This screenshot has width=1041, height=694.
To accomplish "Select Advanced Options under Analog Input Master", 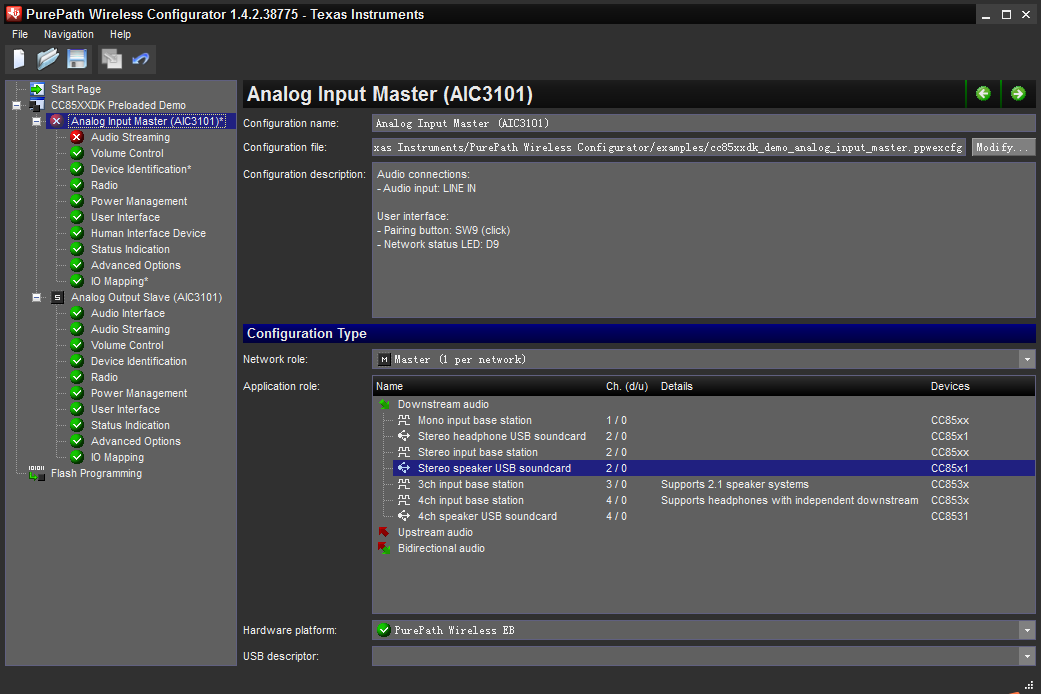I will click(135, 265).
